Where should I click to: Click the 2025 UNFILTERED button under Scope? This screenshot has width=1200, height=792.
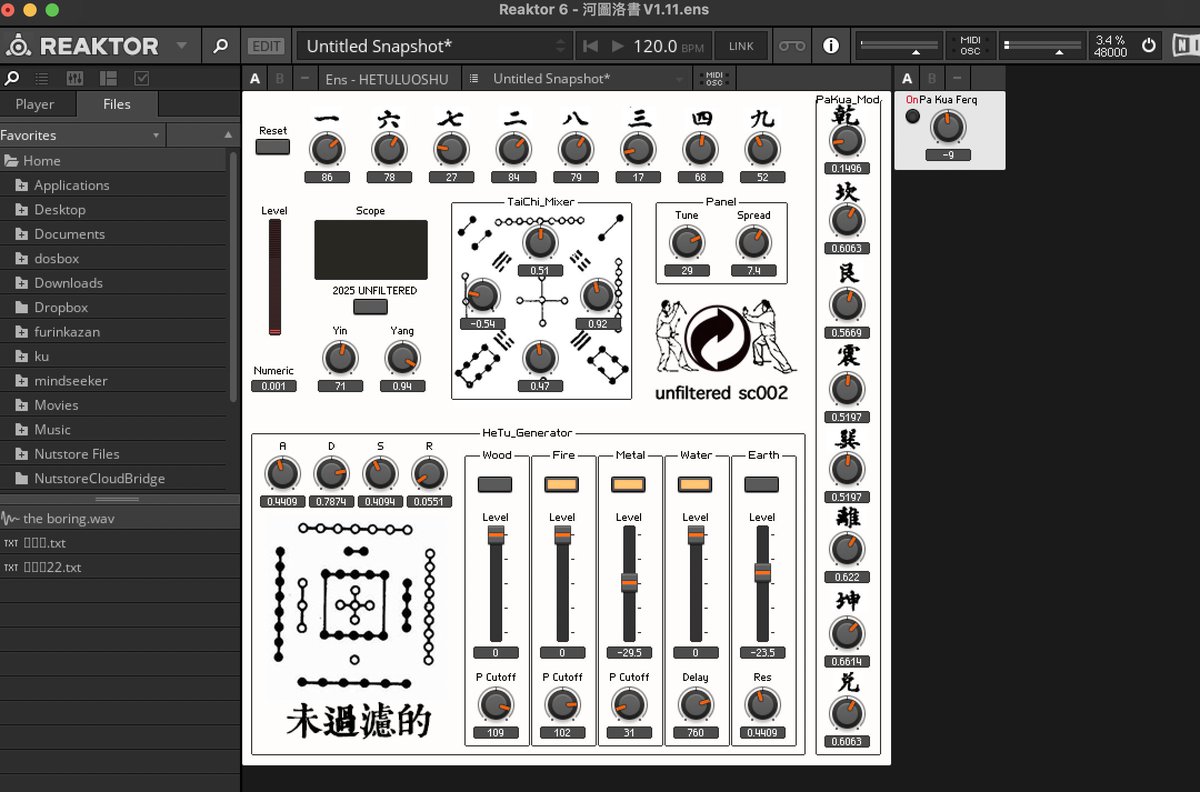click(370, 307)
